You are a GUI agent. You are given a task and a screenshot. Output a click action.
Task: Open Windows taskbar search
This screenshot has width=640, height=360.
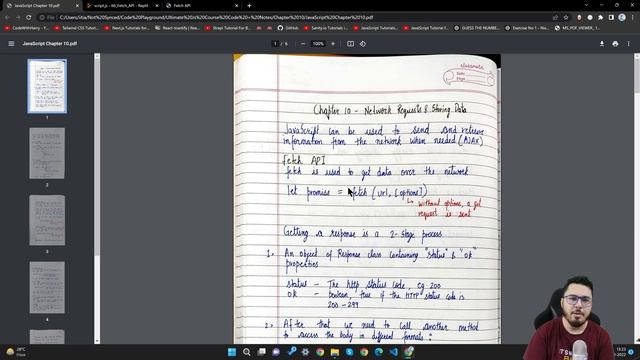pyautogui.click(x=247, y=352)
